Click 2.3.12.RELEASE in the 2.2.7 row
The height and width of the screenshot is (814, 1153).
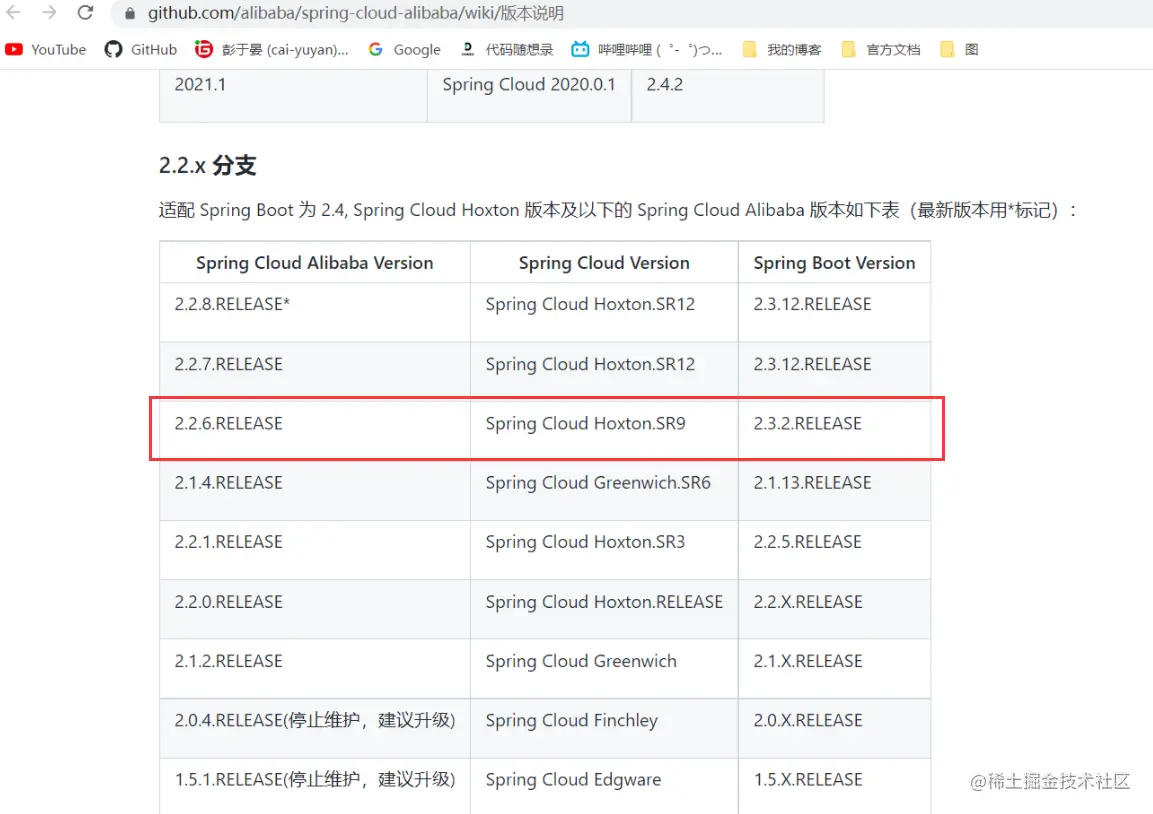[x=835, y=371]
